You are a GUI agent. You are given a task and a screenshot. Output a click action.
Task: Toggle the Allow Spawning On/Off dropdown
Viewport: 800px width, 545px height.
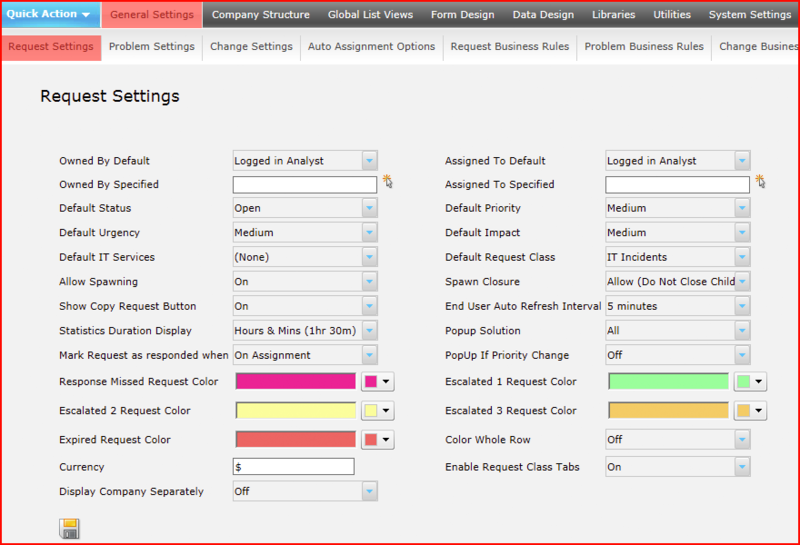click(305, 281)
